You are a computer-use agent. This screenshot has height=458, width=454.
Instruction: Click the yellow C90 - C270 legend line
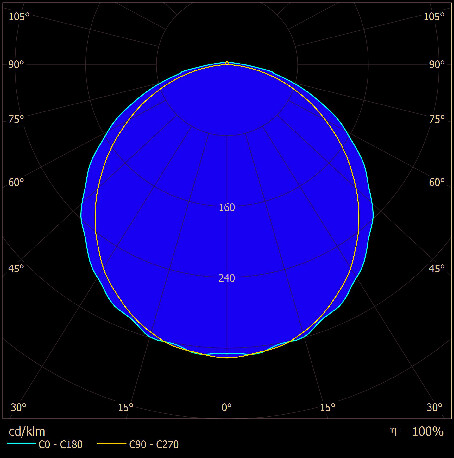point(111,444)
